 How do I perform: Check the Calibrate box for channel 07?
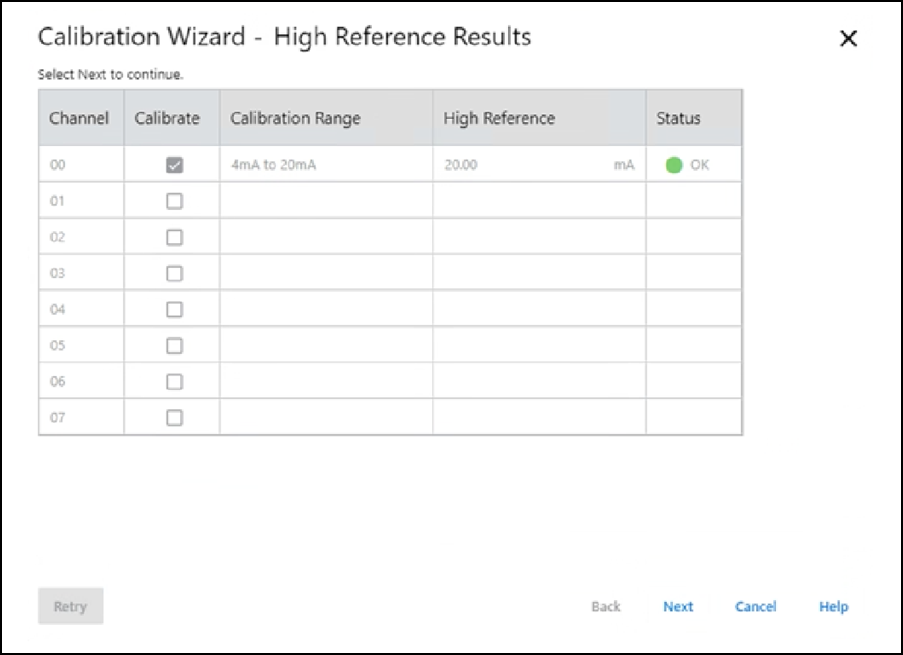[174, 417]
